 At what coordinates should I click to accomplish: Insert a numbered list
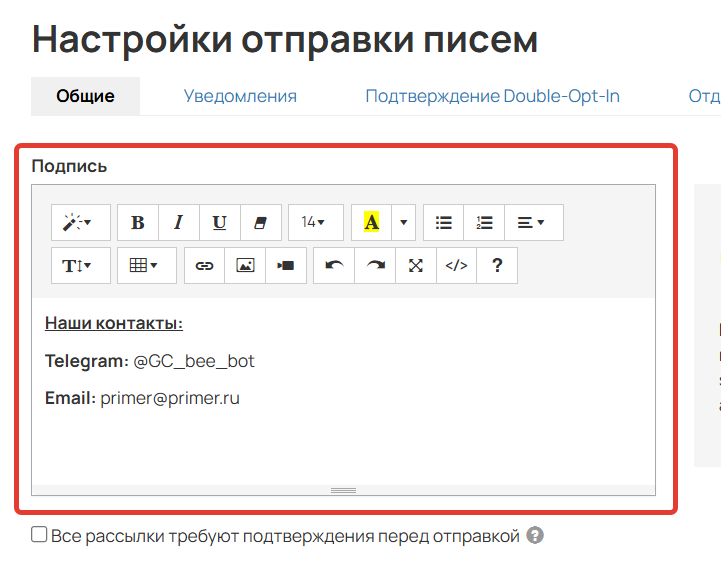click(x=484, y=223)
